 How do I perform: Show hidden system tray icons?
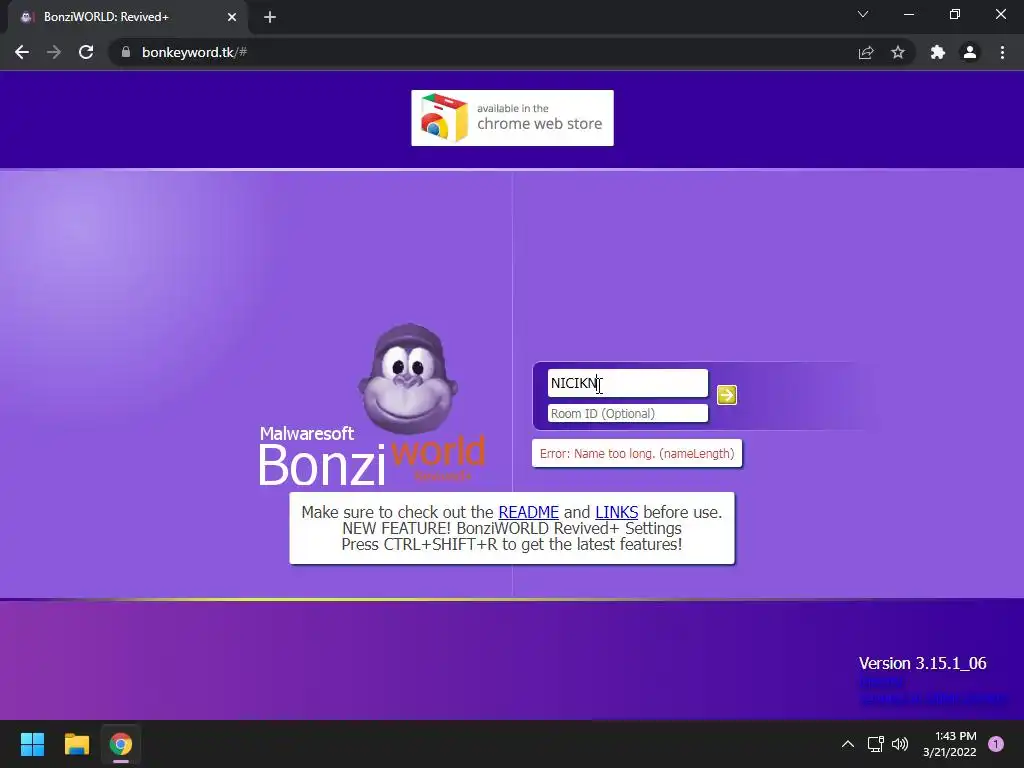coord(848,744)
